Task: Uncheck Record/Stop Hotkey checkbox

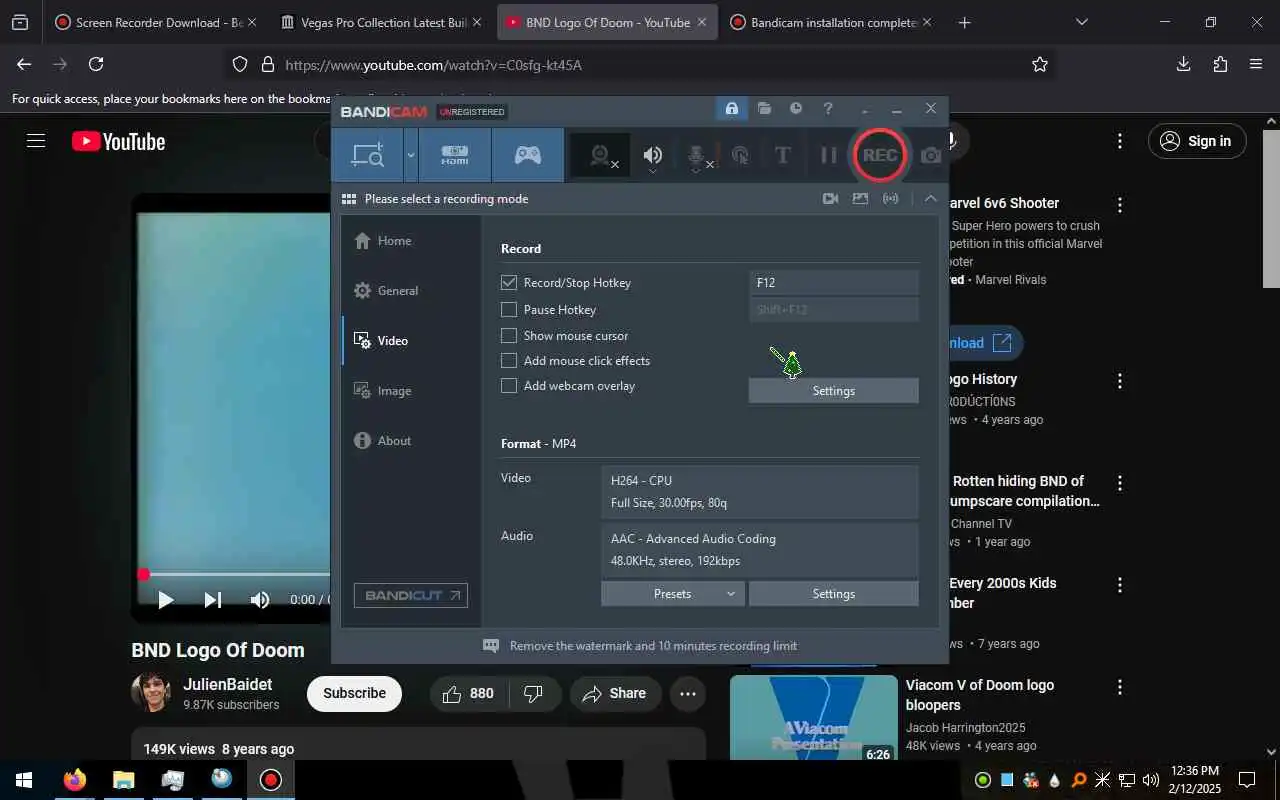Action: tap(509, 283)
